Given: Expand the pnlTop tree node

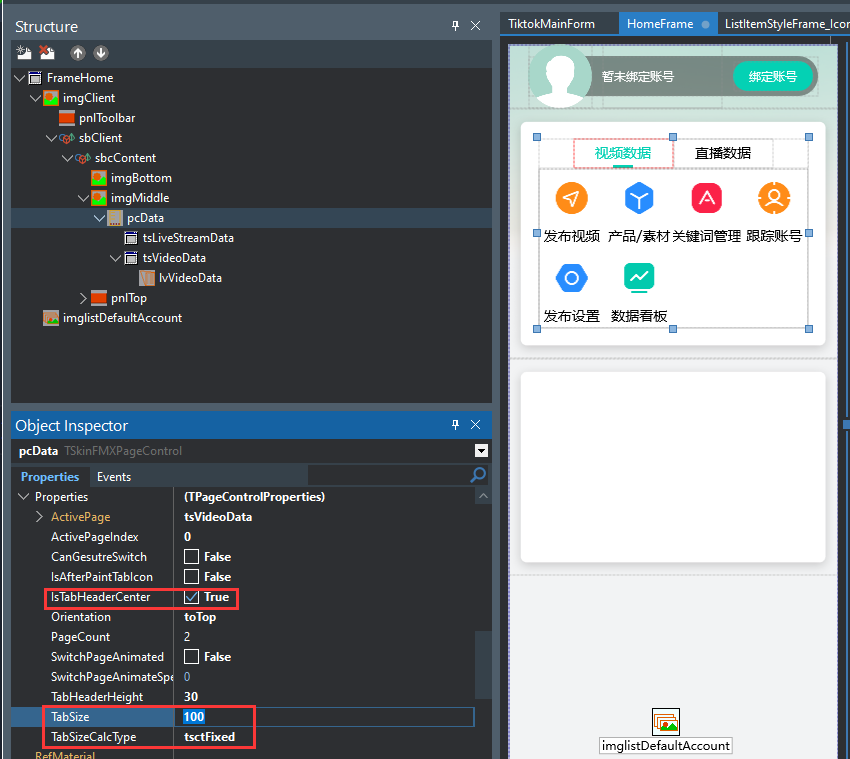Looking at the screenshot, I should [x=83, y=298].
